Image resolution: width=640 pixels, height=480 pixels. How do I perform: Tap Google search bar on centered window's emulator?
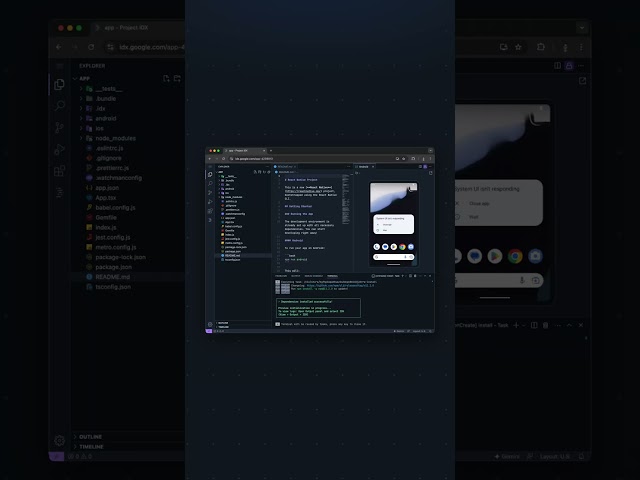[x=393, y=257]
